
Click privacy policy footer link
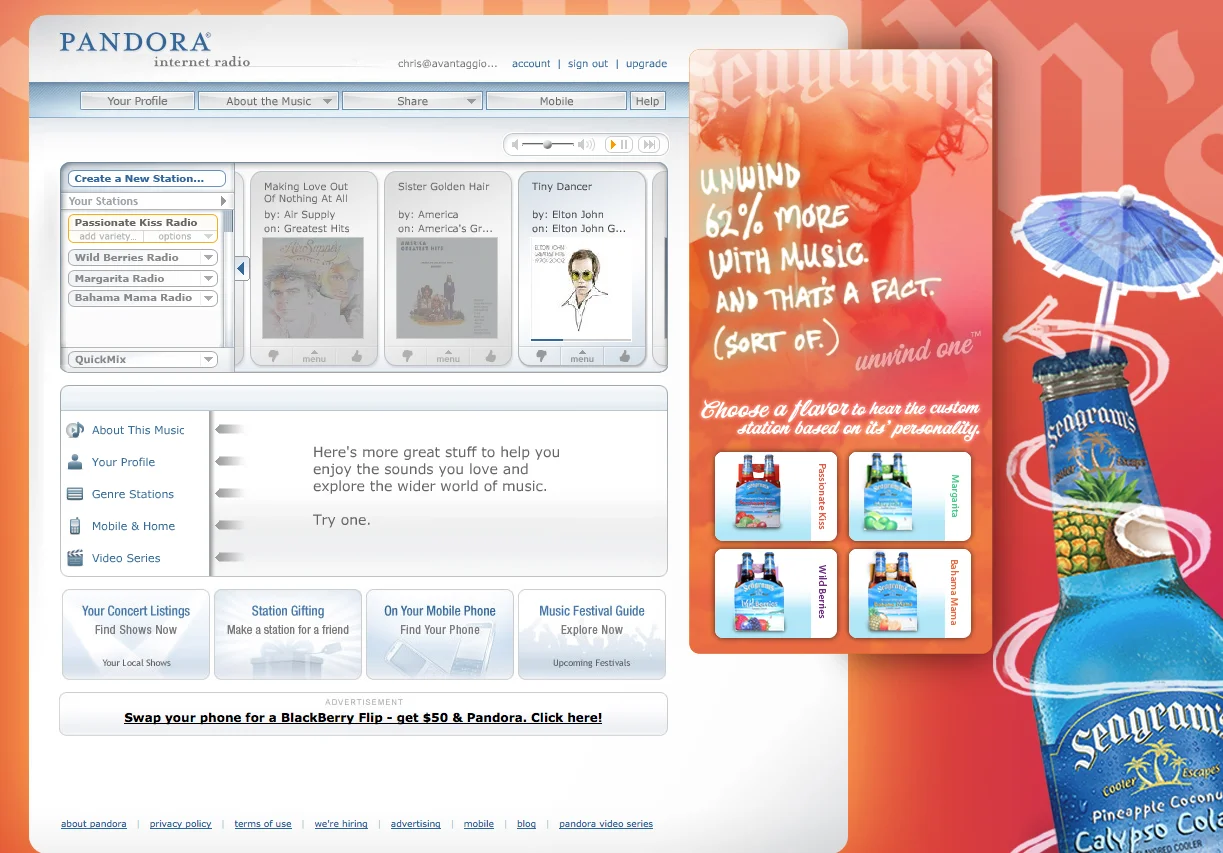click(x=181, y=824)
